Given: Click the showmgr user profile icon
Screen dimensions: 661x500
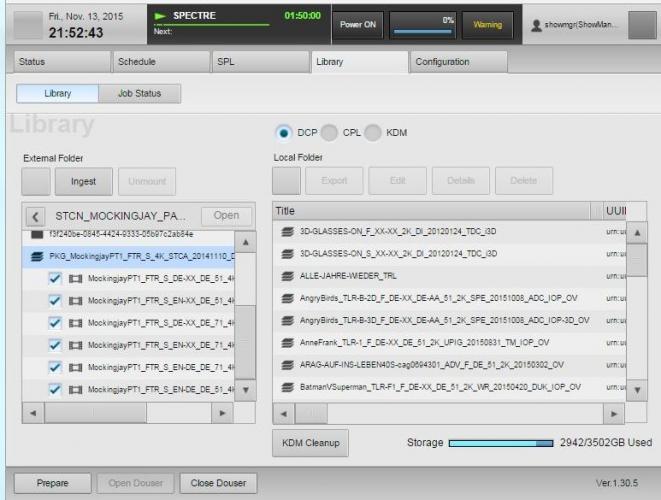Looking at the screenshot, I should pos(538,24).
